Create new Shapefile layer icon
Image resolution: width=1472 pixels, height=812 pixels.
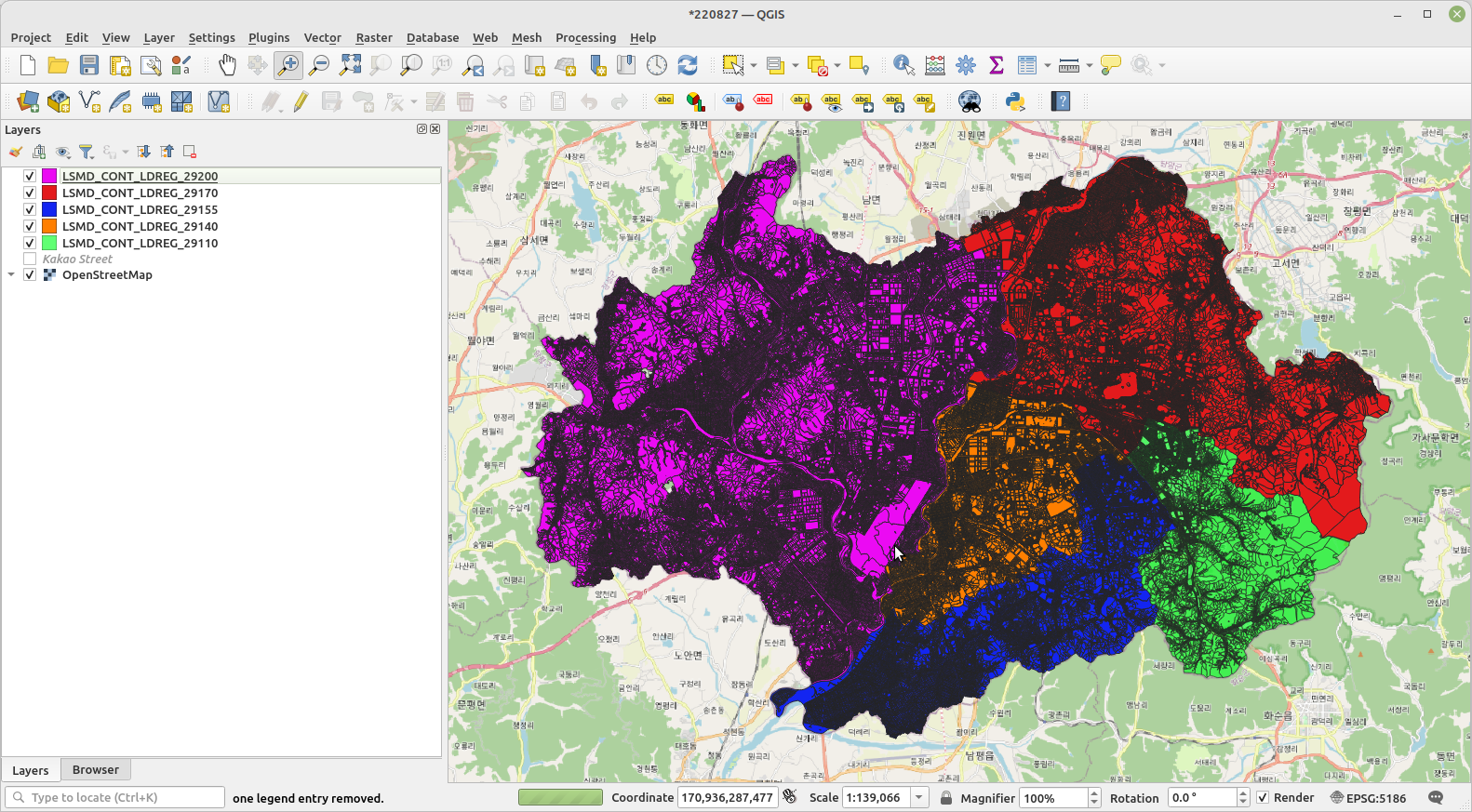pyautogui.click(x=89, y=101)
